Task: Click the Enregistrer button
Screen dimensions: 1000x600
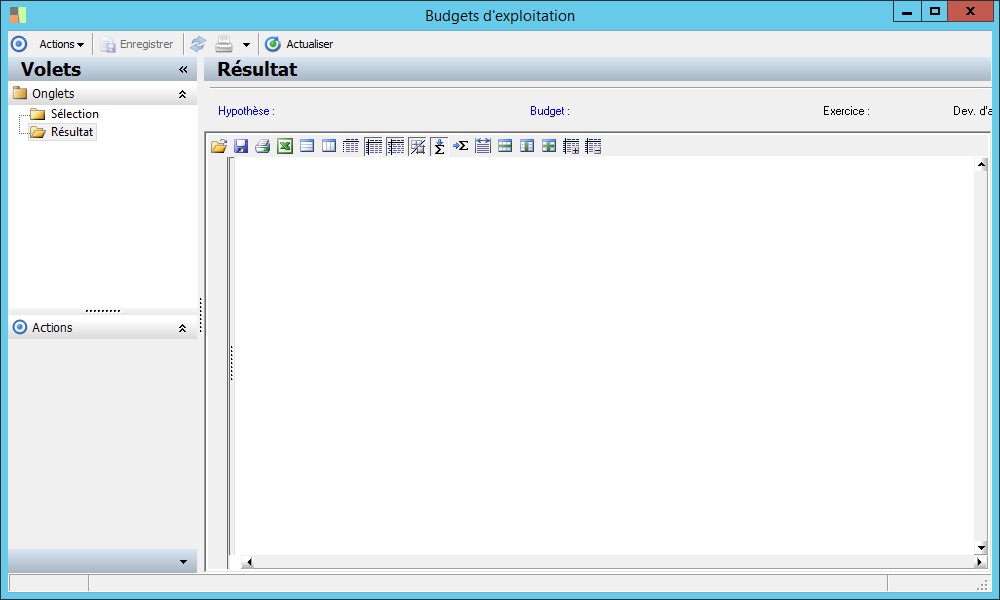Action: (x=137, y=44)
